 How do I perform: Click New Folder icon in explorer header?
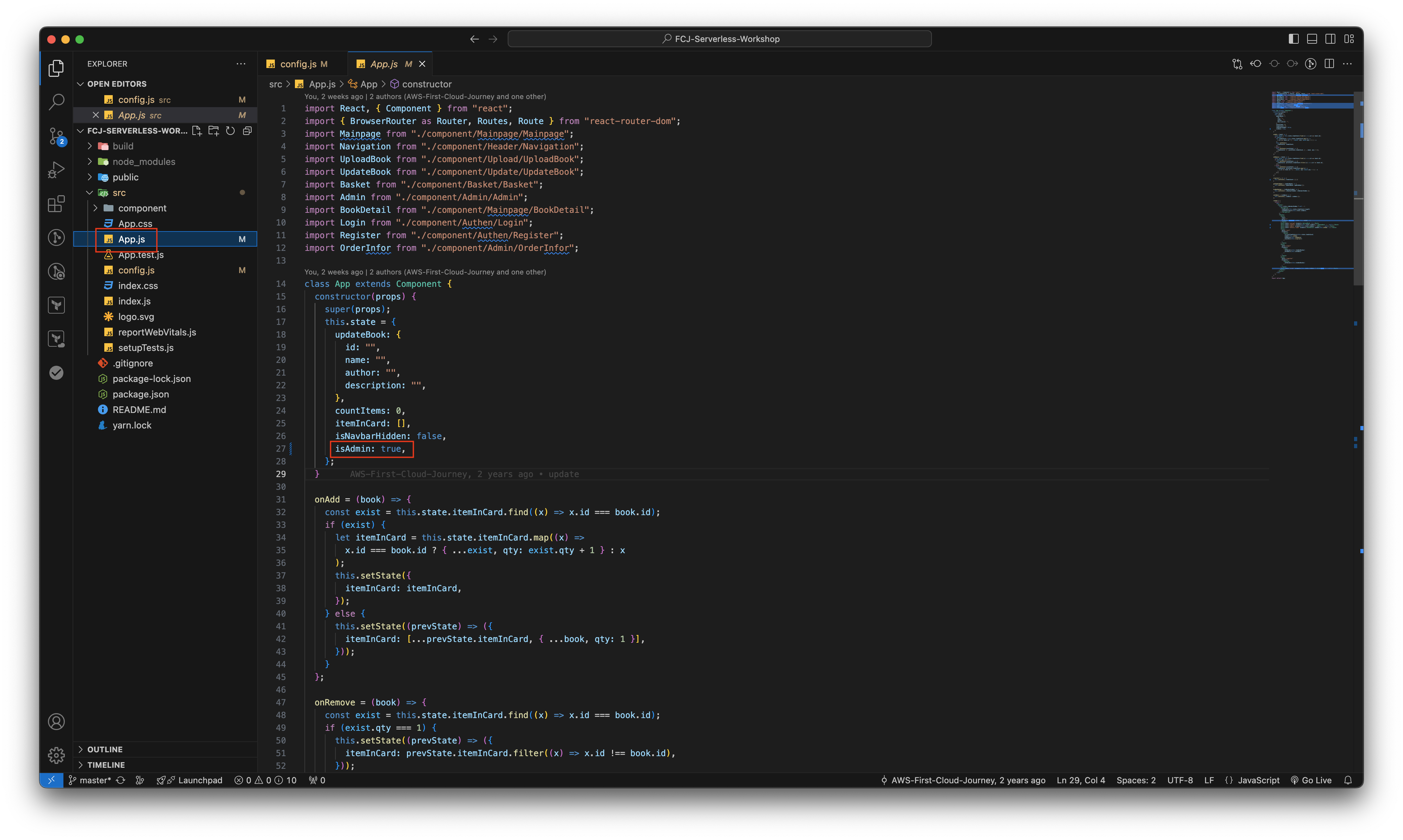pos(214,131)
